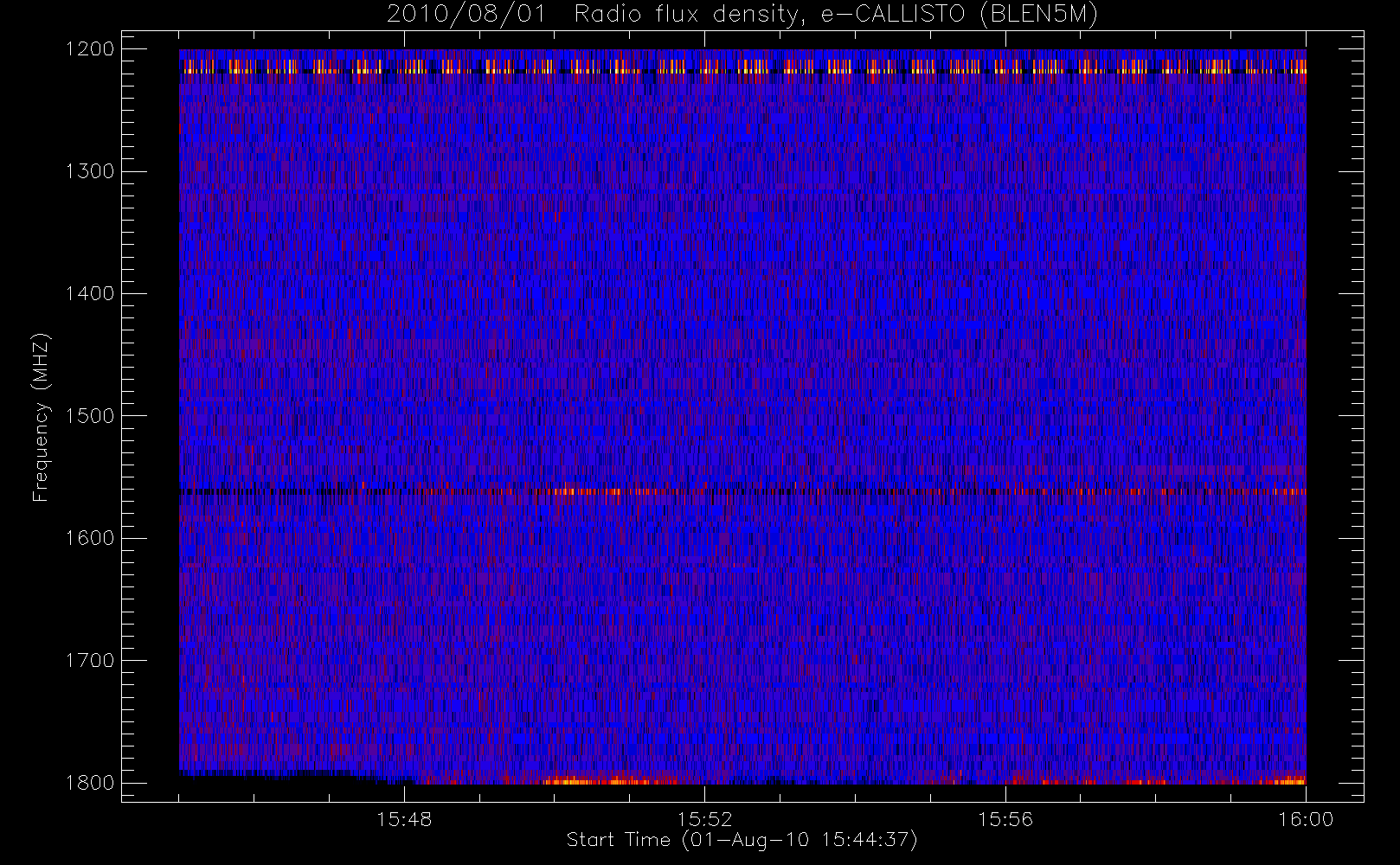Select the 1500 frequency tick label
Viewport: 1400px width, 865px height.
(x=90, y=415)
